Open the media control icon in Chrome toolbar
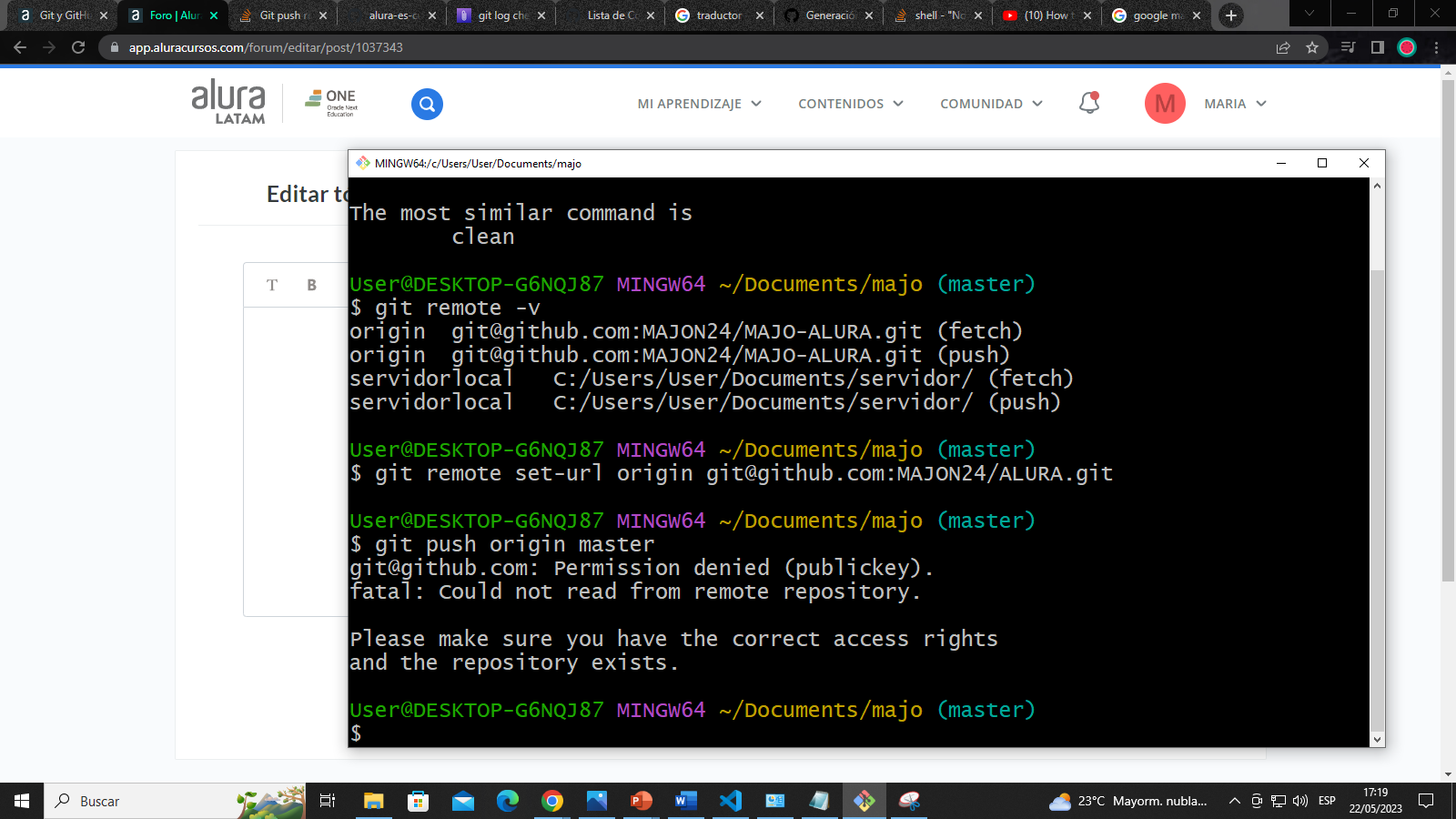Viewport: 1456px width, 819px height. tap(1349, 47)
